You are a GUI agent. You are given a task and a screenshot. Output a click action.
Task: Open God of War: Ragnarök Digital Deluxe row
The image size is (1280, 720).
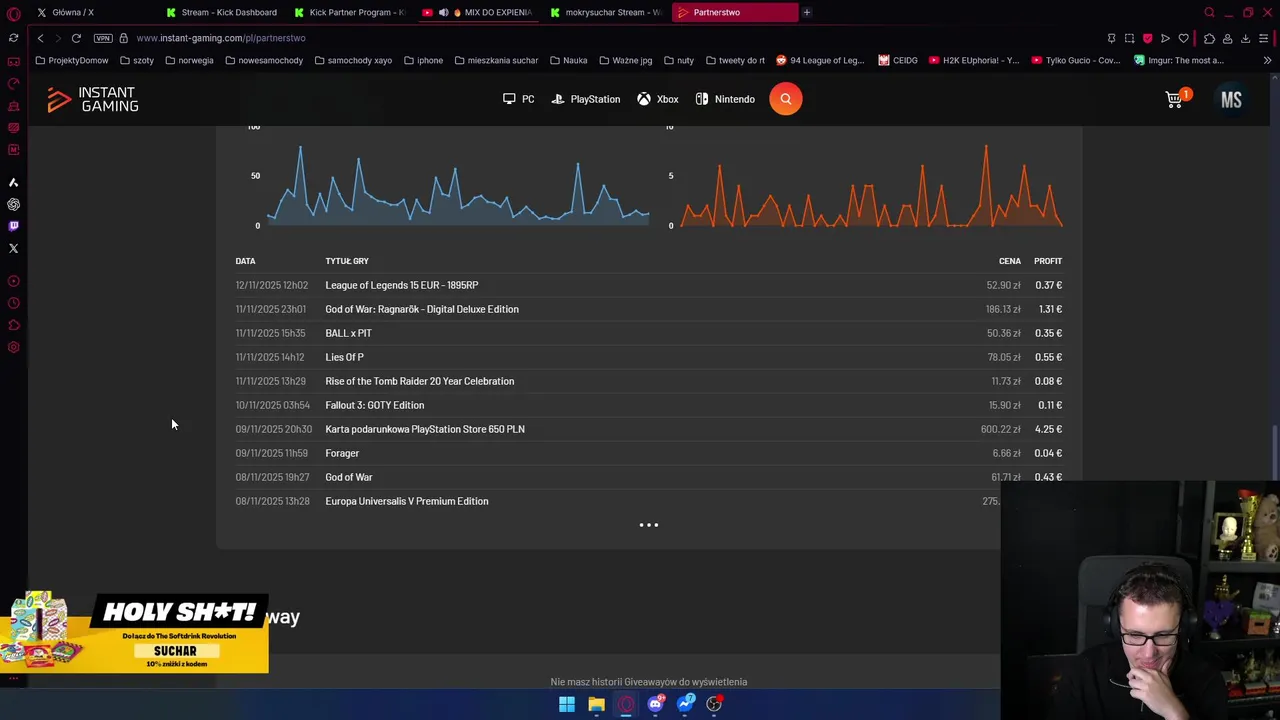(x=649, y=309)
